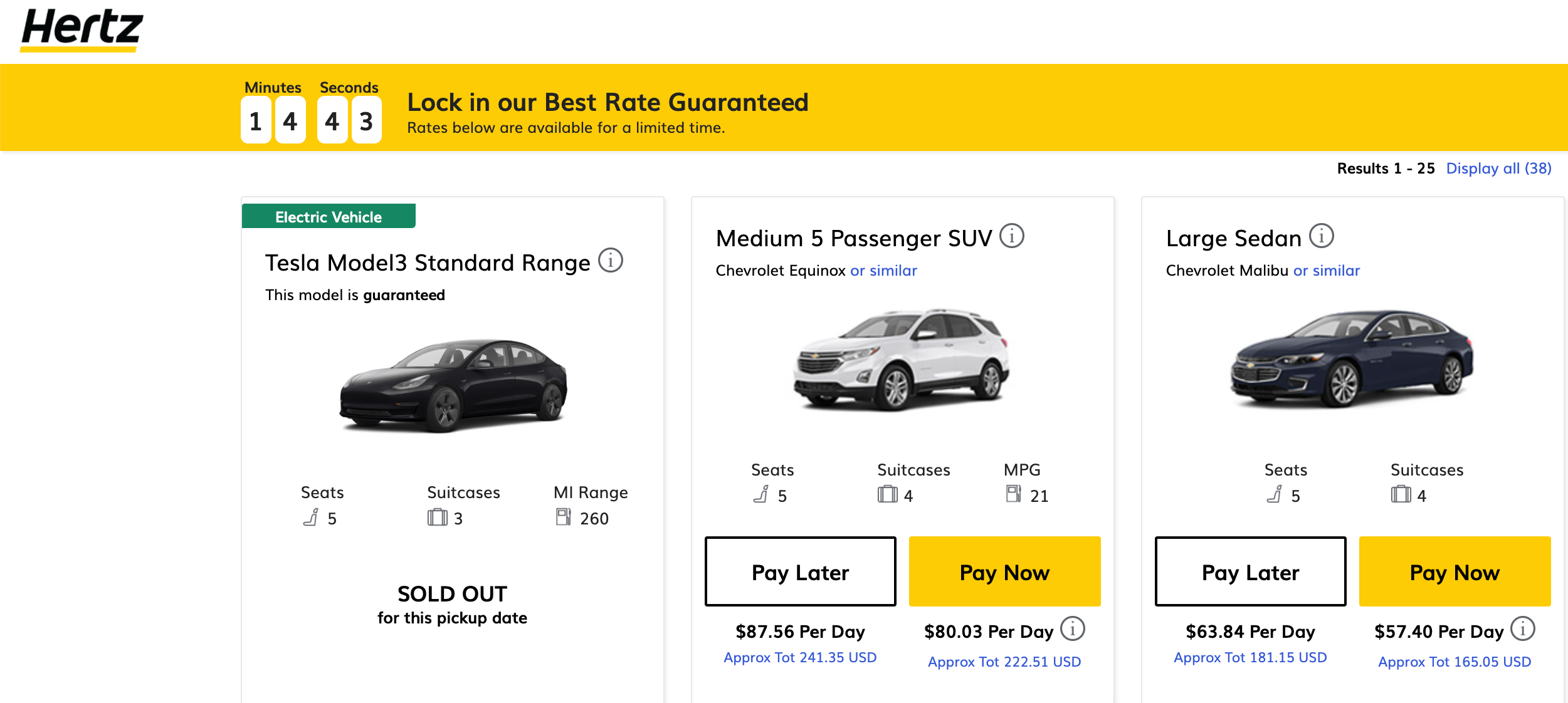Open Tesla Model3 Standard Range info icon

(x=610, y=261)
